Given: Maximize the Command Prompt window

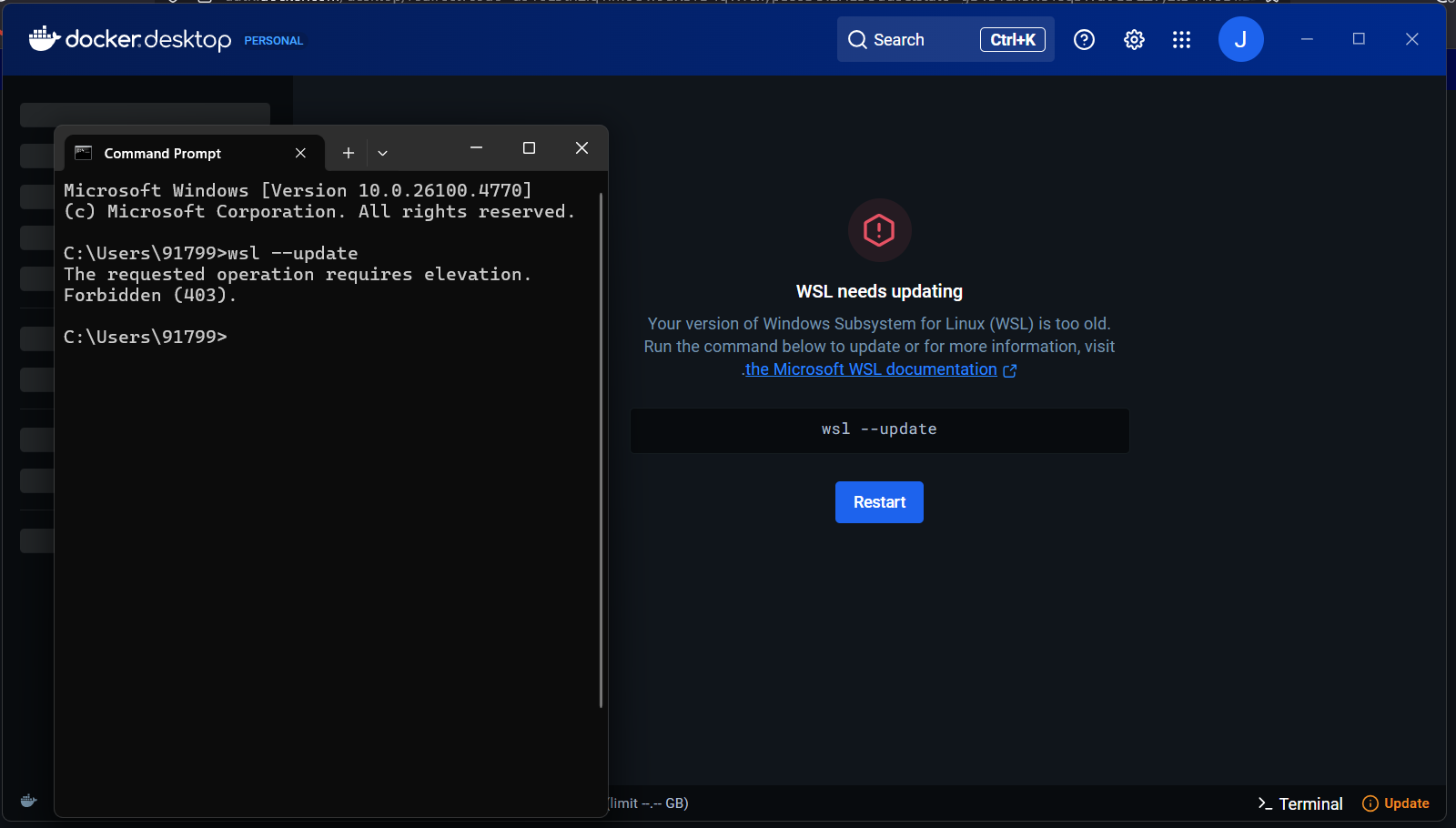Looking at the screenshot, I should click(529, 147).
